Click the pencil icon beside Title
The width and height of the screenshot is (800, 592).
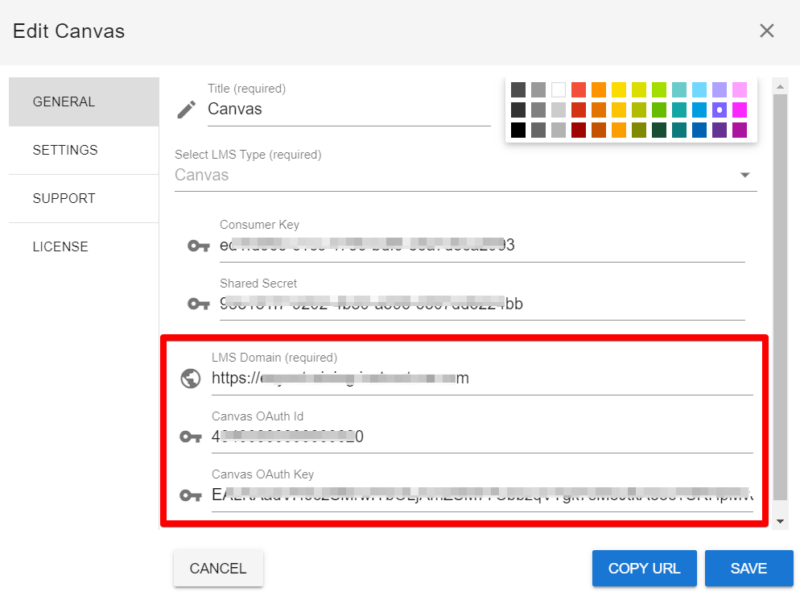click(186, 110)
